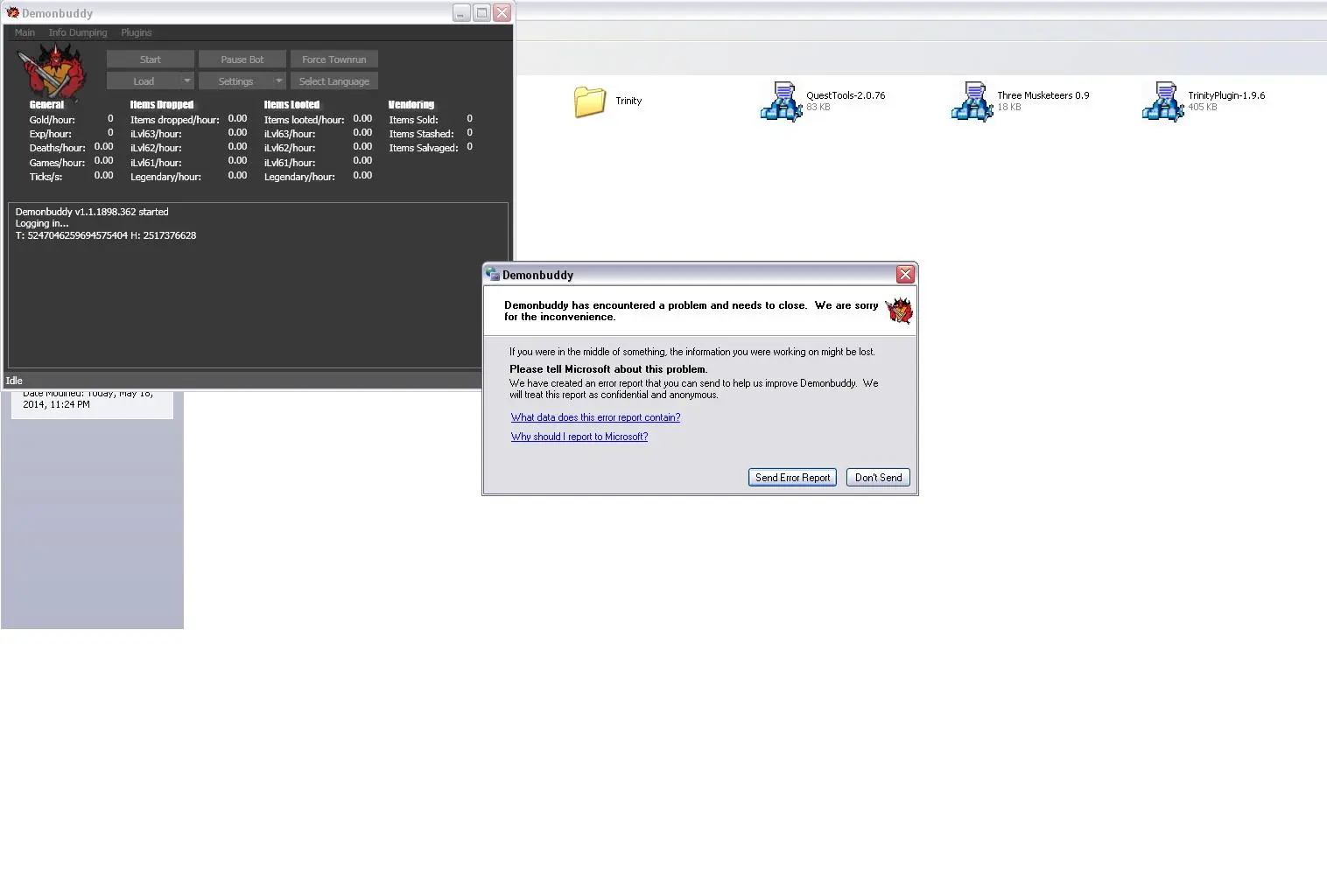Screen dimensions: 1327x896
Task: Open the Main menu
Action: click(25, 32)
